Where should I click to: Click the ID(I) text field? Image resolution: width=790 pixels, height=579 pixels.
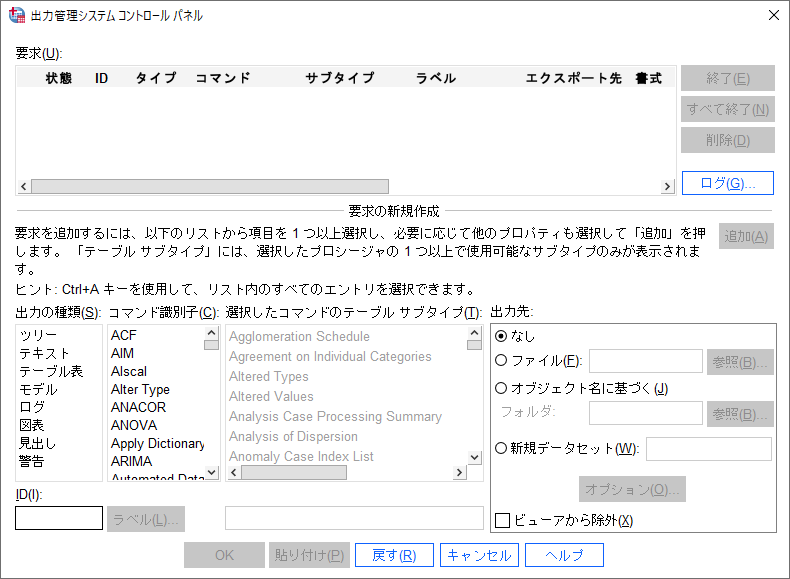(59, 518)
